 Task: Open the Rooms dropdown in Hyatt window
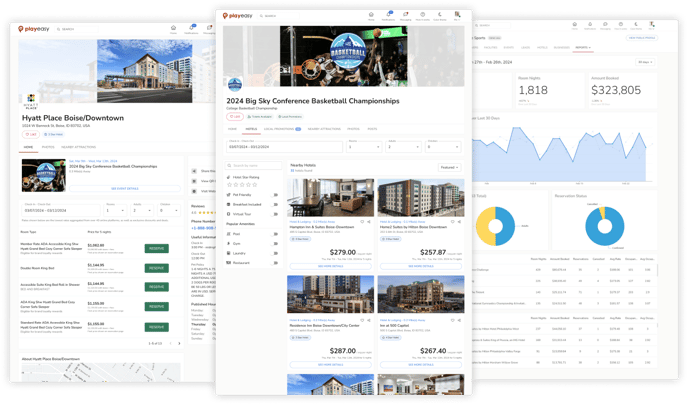[x=116, y=210]
